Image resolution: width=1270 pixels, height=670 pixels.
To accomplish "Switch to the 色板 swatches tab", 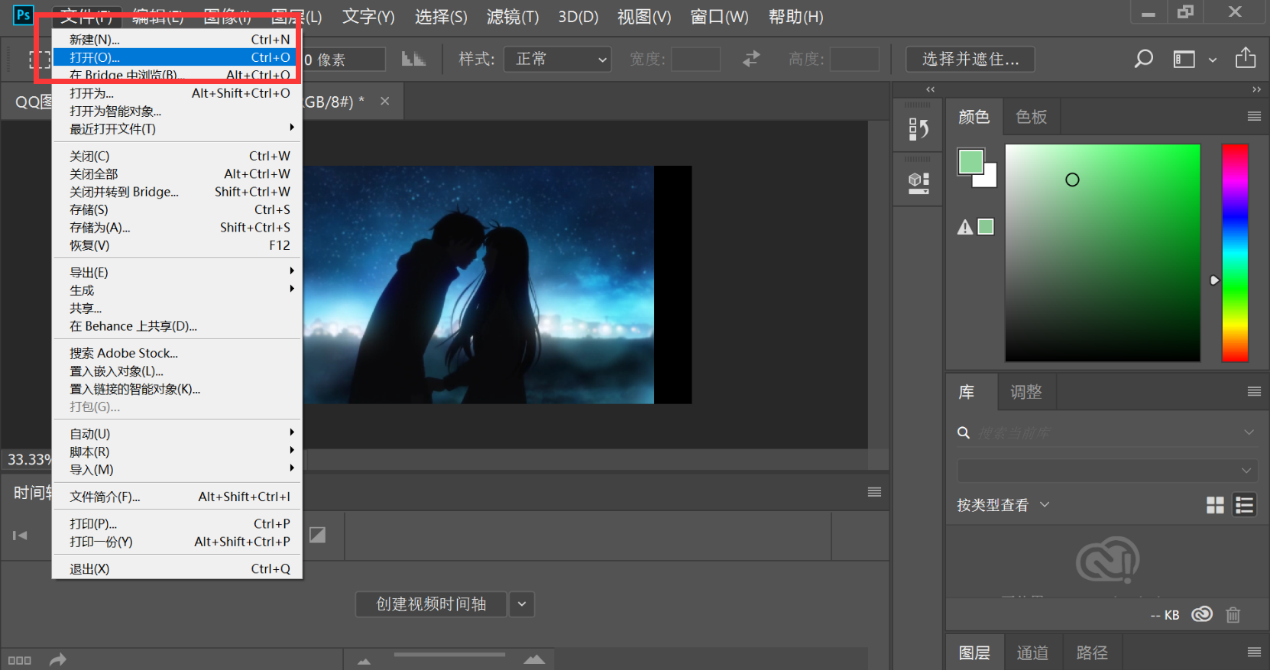I will [1031, 117].
